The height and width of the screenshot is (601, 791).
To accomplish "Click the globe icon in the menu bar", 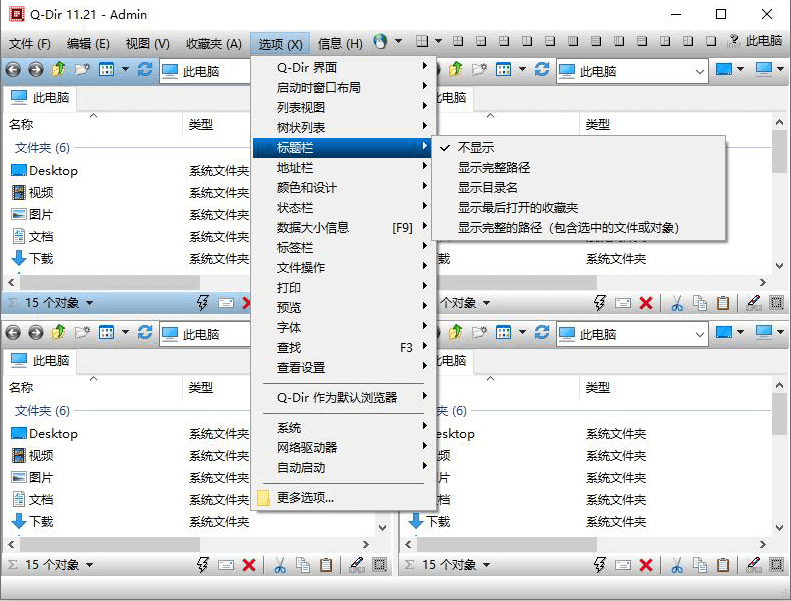I will coord(380,41).
